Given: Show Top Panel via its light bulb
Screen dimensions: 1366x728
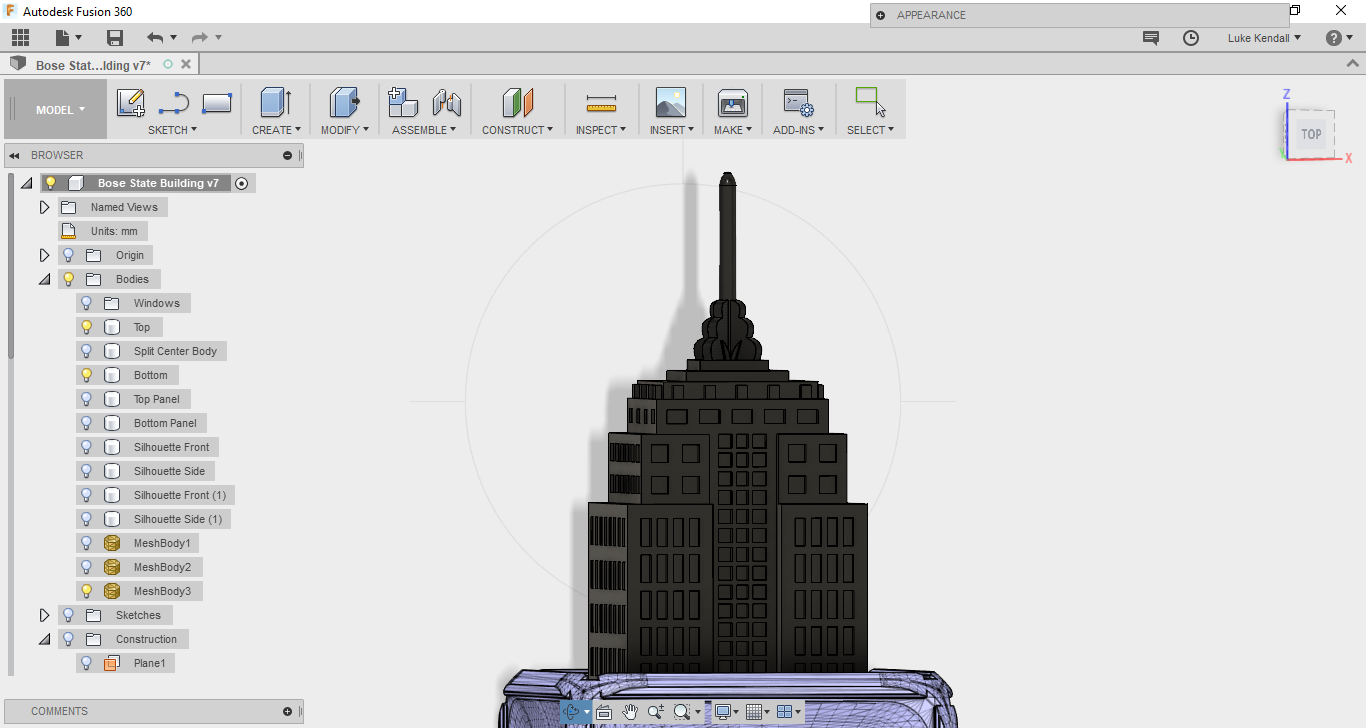Looking at the screenshot, I should point(86,399).
